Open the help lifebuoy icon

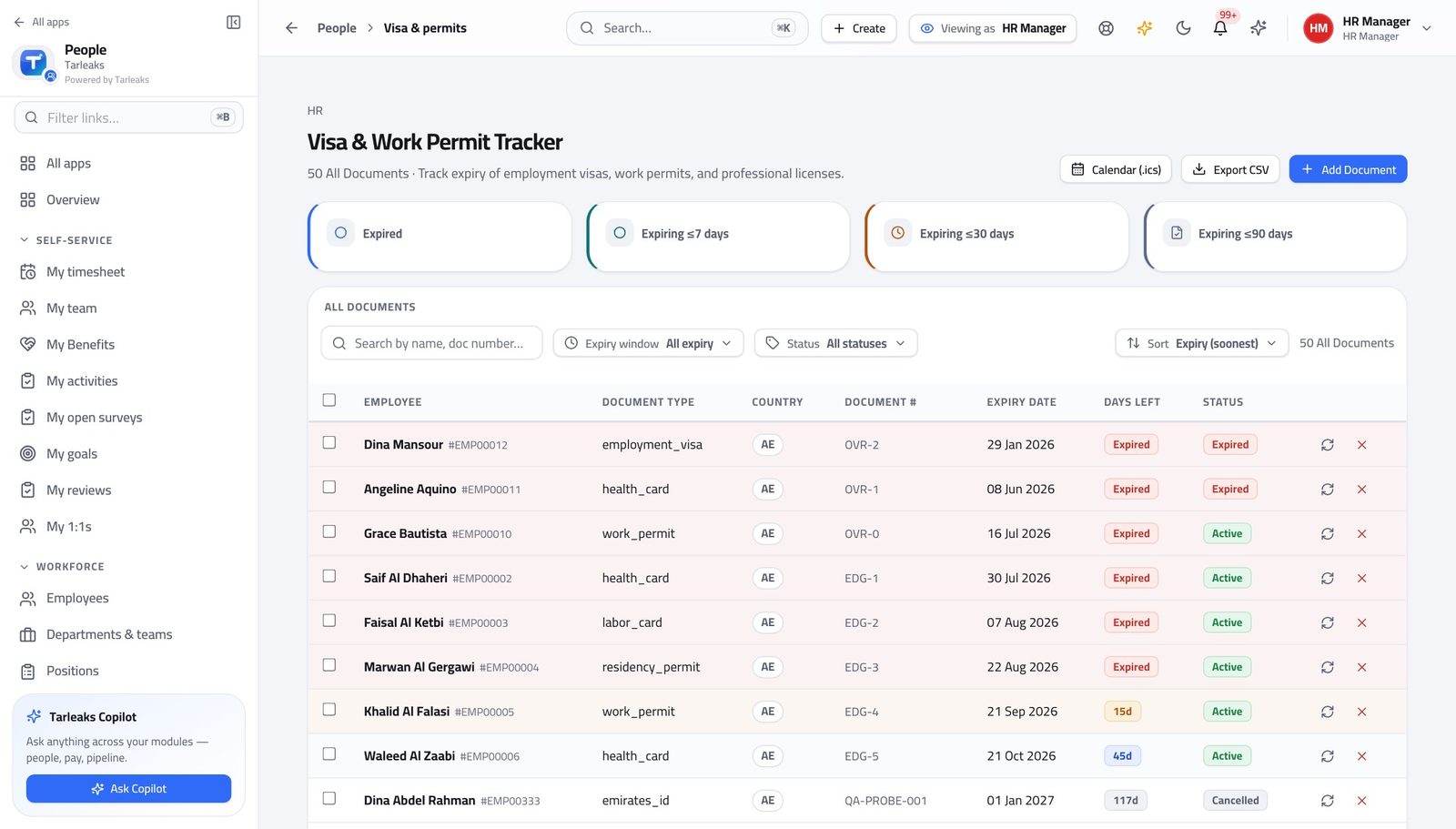pos(1106,28)
